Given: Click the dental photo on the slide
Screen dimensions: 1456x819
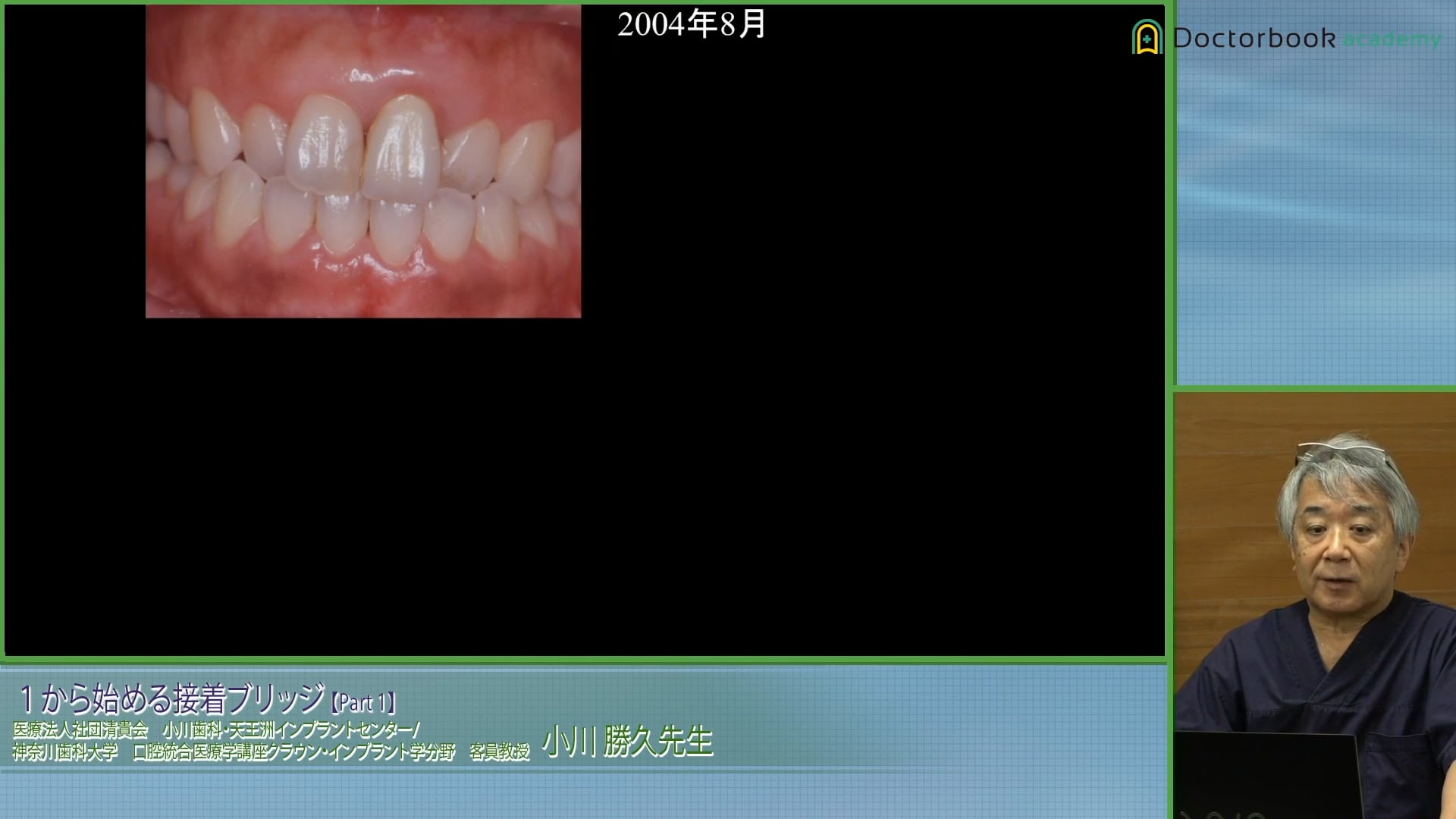Looking at the screenshot, I should [363, 161].
